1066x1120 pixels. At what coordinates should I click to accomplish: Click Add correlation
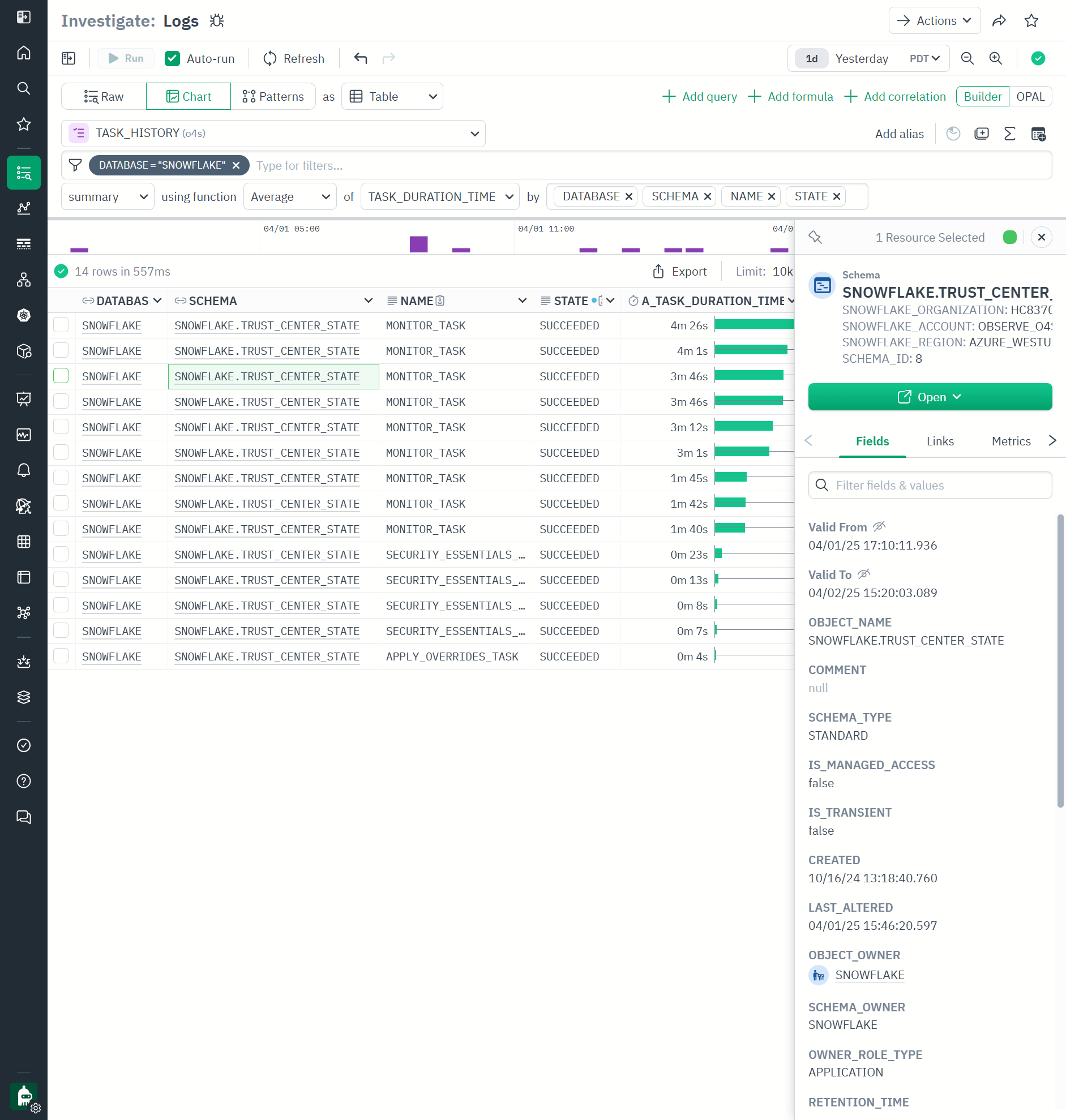tap(895, 97)
